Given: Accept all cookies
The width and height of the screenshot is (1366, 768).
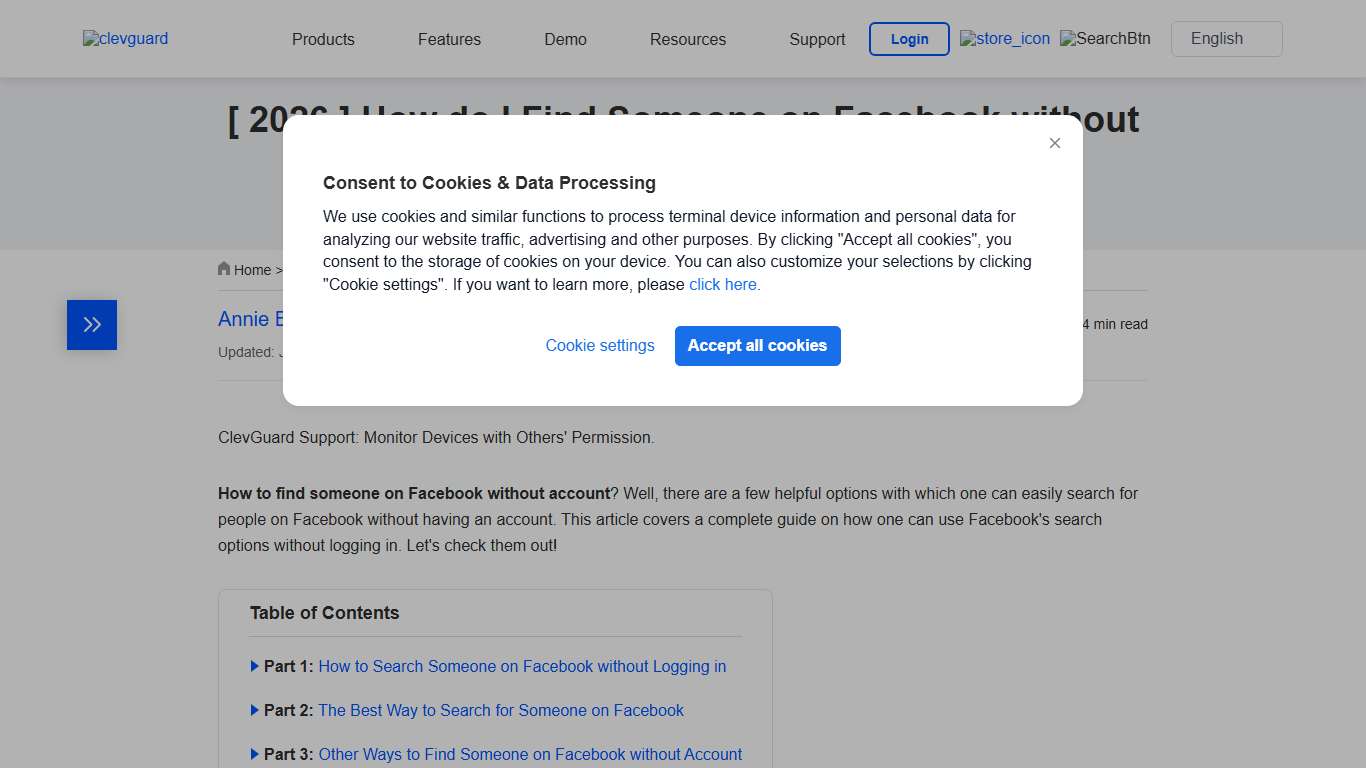Looking at the screenshot, I should pos(757,345).
